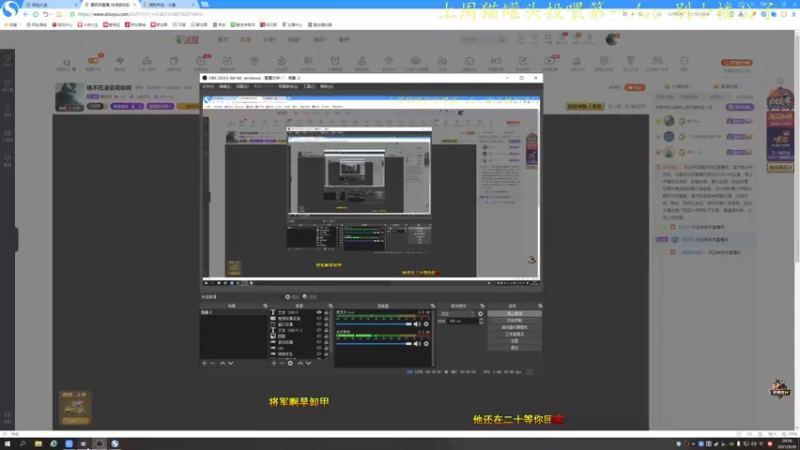The image size is (800, 450).
Task: Click browser back arrow
Action: [x=26, y=14]
